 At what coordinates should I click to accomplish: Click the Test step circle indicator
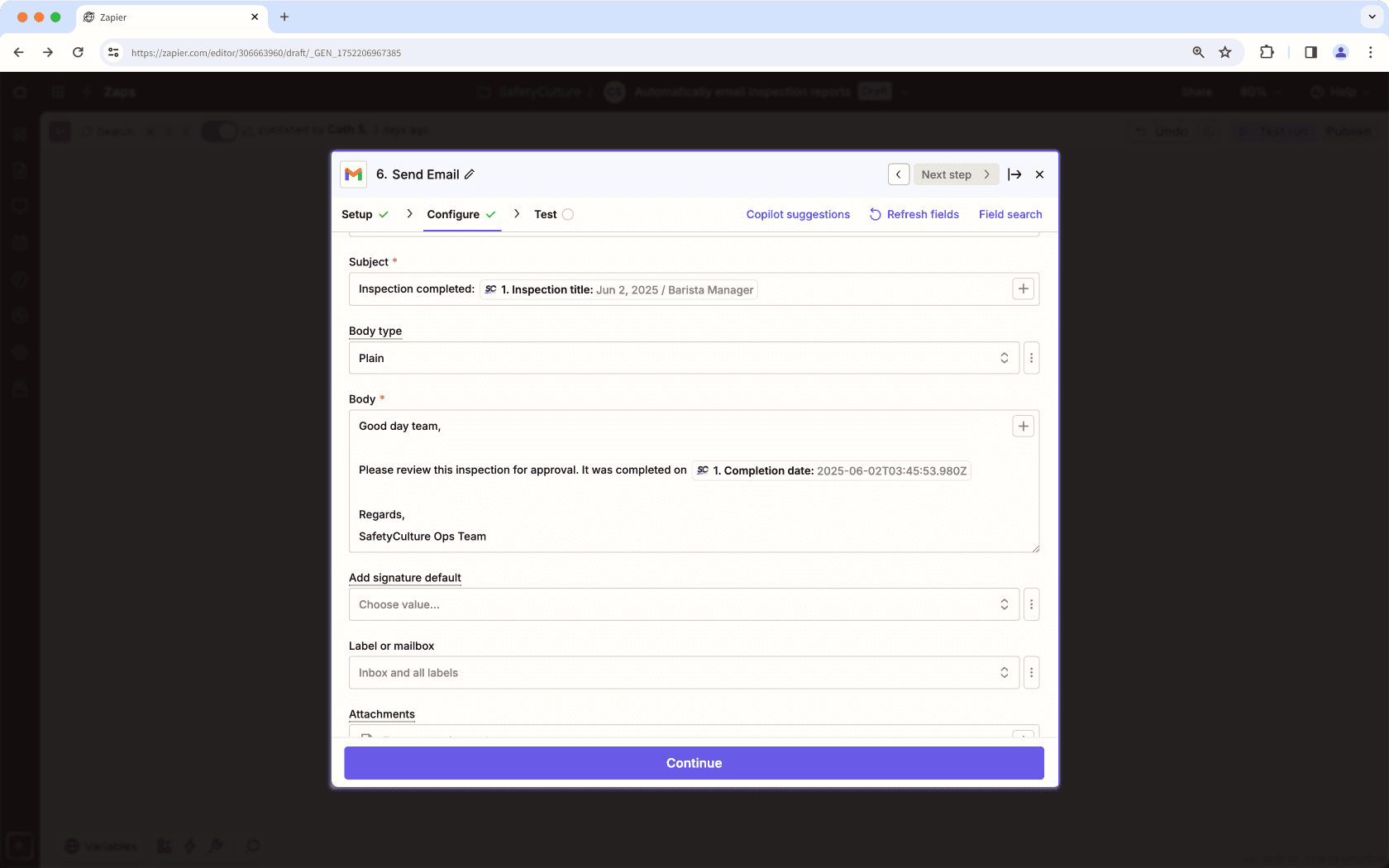coord(570,214)
